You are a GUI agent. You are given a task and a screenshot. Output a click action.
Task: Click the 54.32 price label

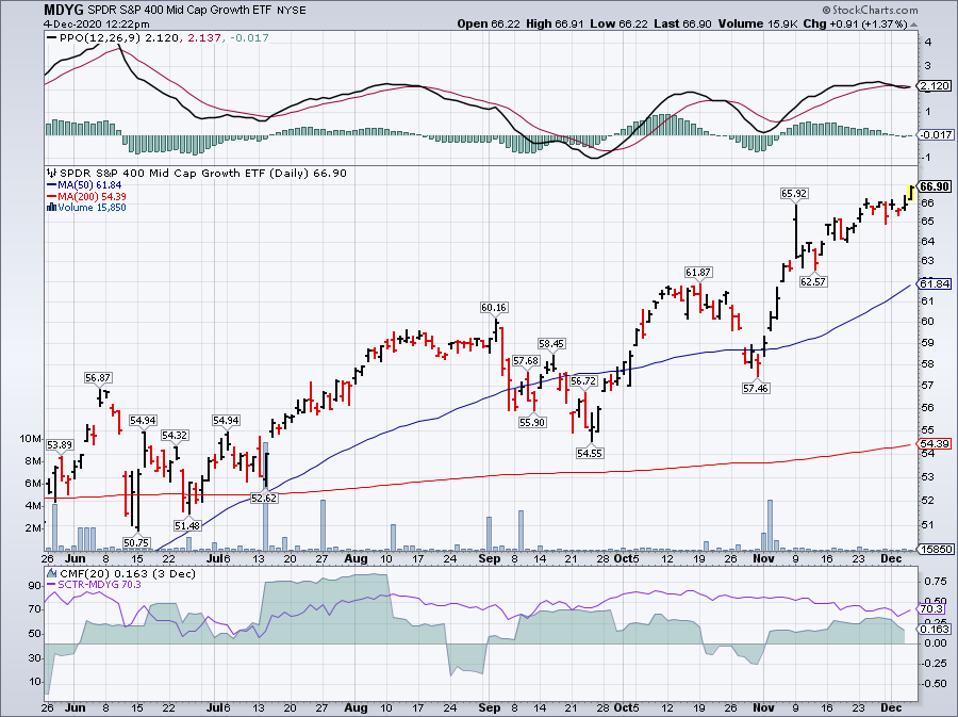[x=175, y=435]
